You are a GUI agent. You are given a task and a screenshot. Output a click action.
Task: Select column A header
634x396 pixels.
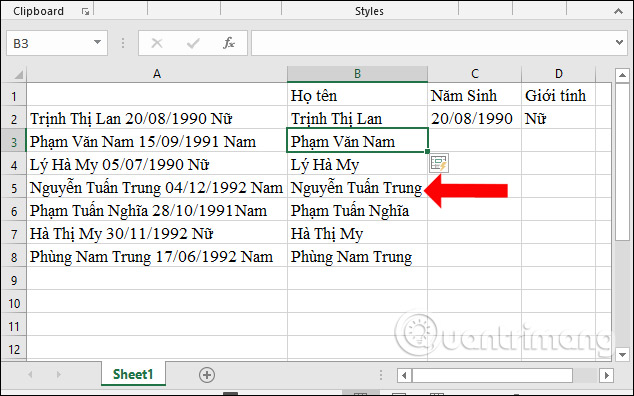157,74
